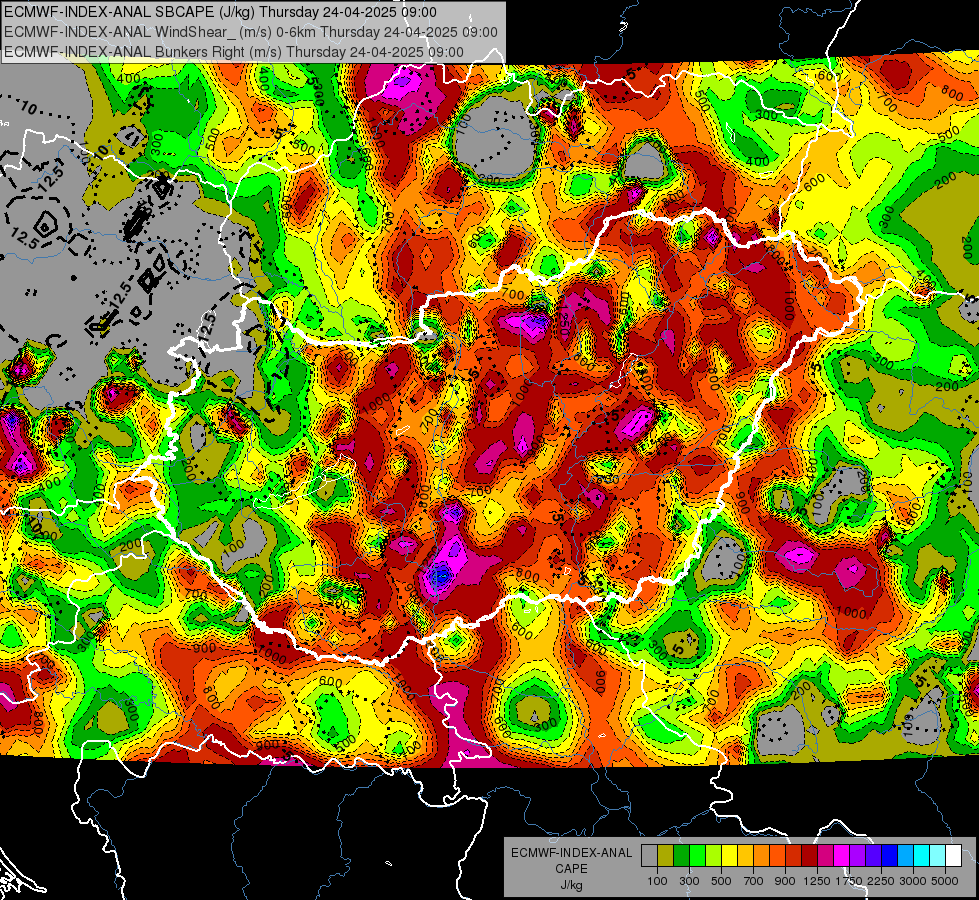The height and width of the screenshot is (900, 979).
Task: Click the 2250 legend scale label
Action: (882, 881)
